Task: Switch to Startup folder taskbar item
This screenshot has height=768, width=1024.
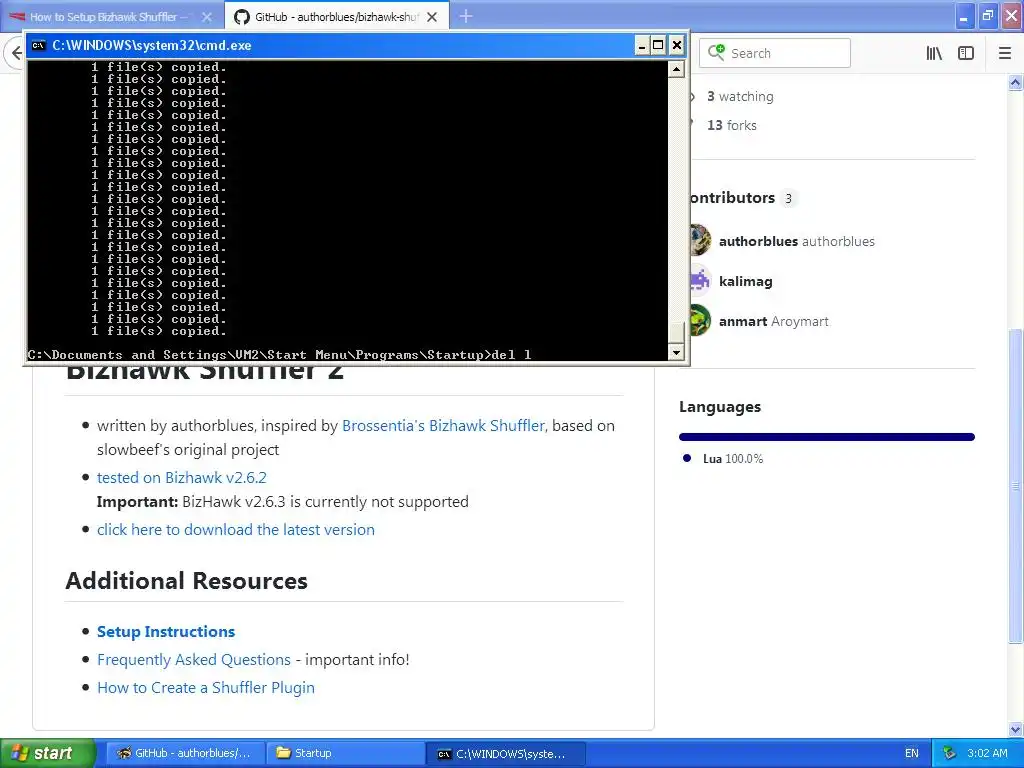Action: [346, 753]
